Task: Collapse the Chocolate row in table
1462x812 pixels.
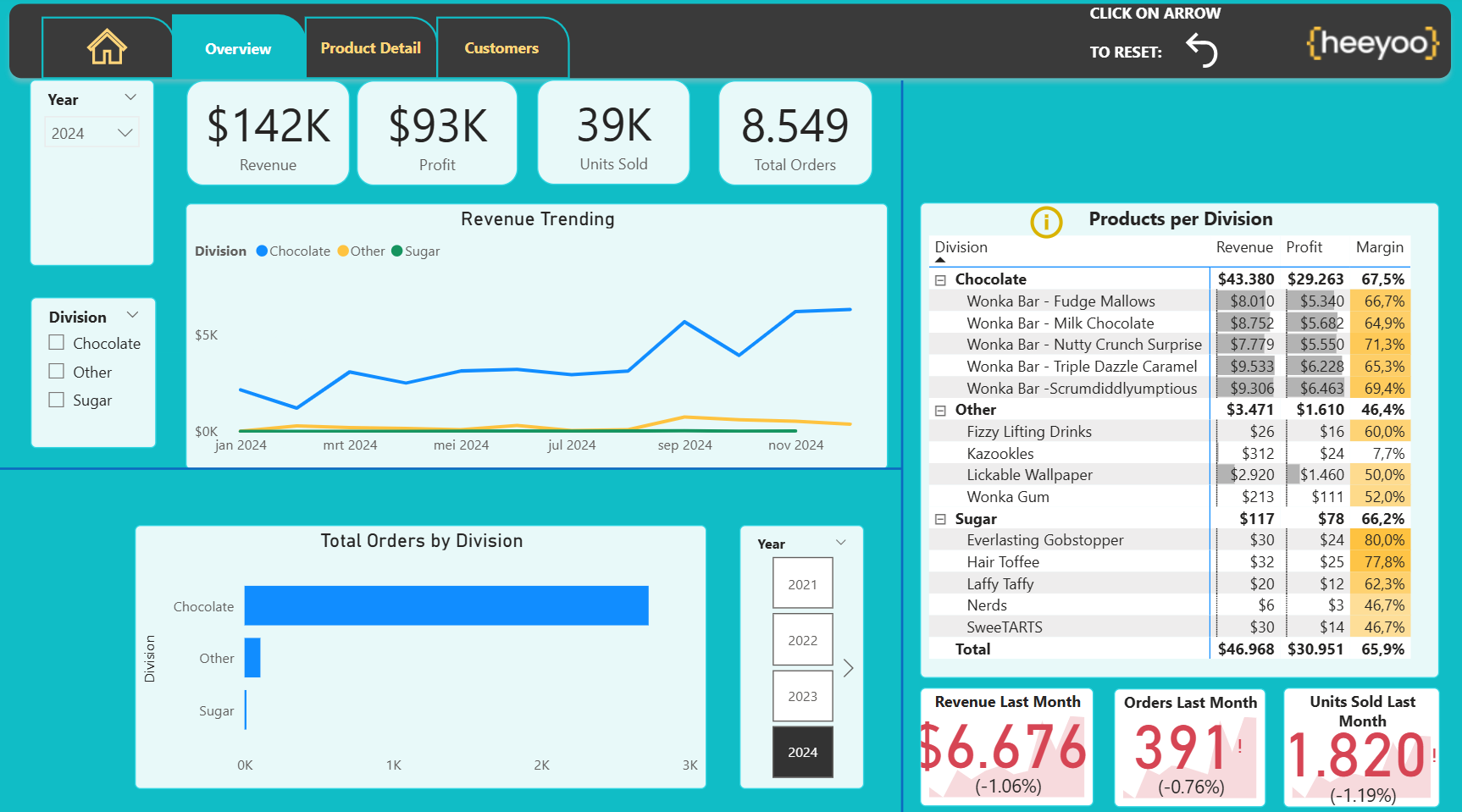Action: click(x=940, y=279)
